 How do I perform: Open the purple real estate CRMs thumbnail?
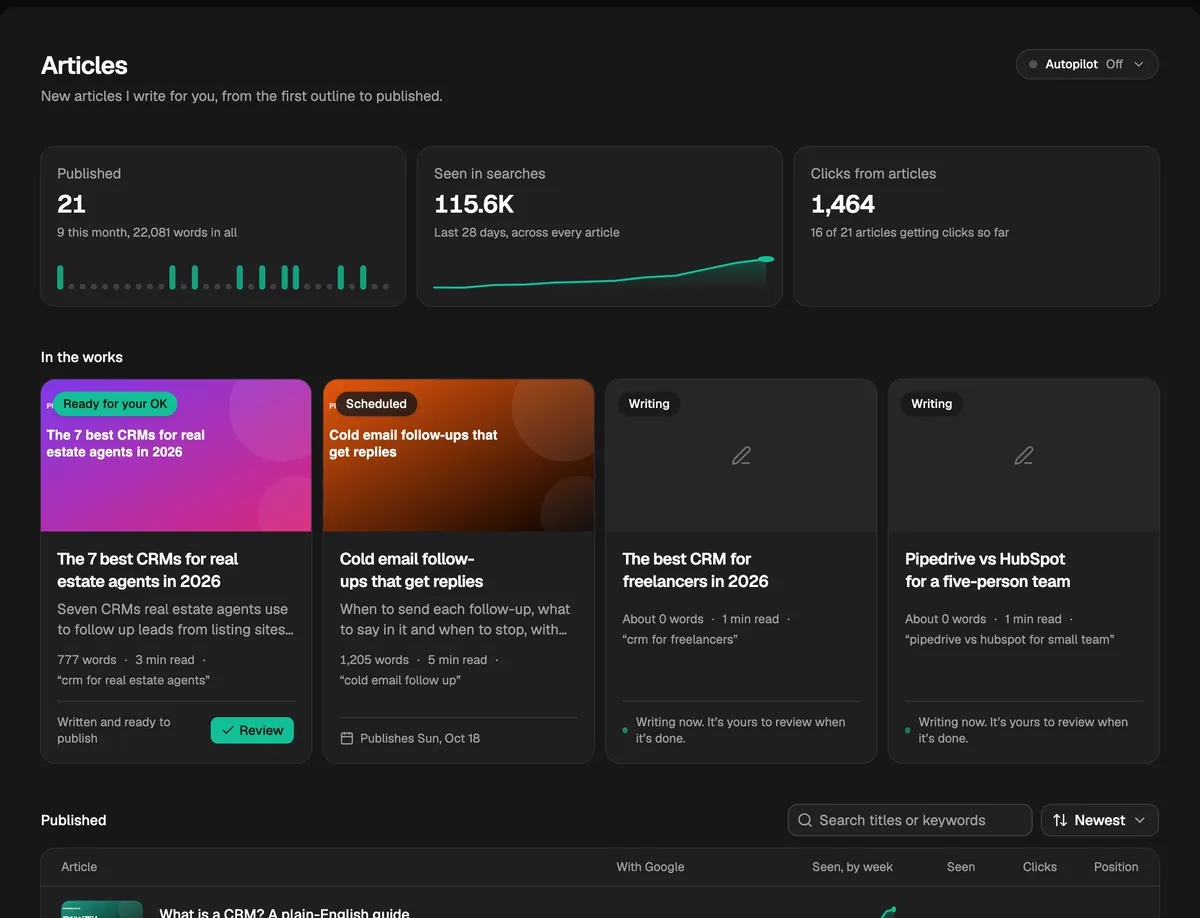[176, 455]
